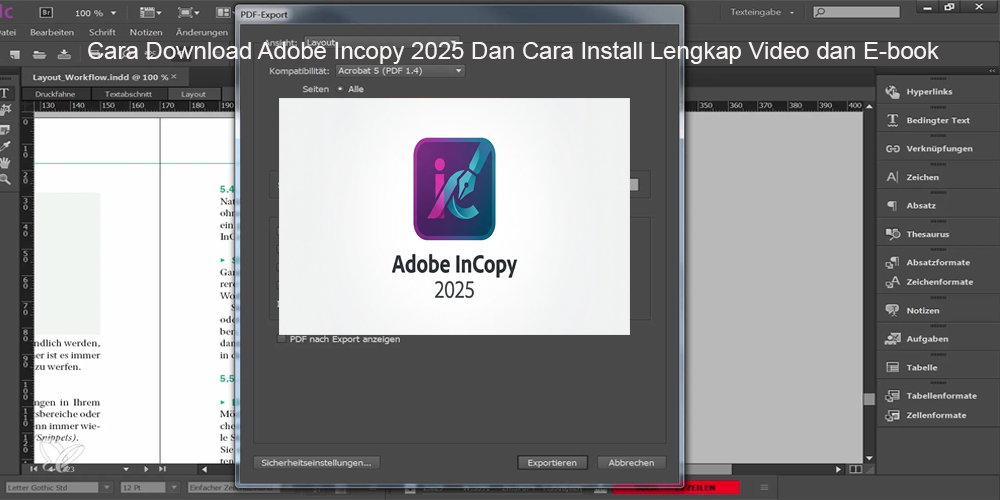Click the split view icon at the scrollbar end
1000x500 pixels.
click(855, 469)
